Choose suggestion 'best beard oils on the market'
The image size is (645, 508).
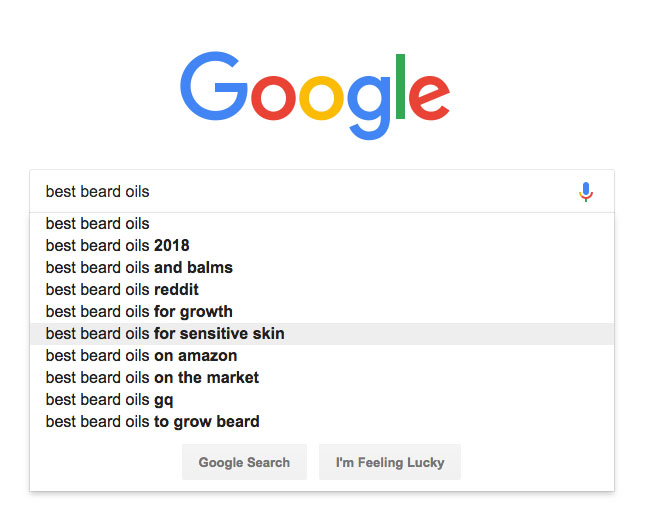click(322, 378)
